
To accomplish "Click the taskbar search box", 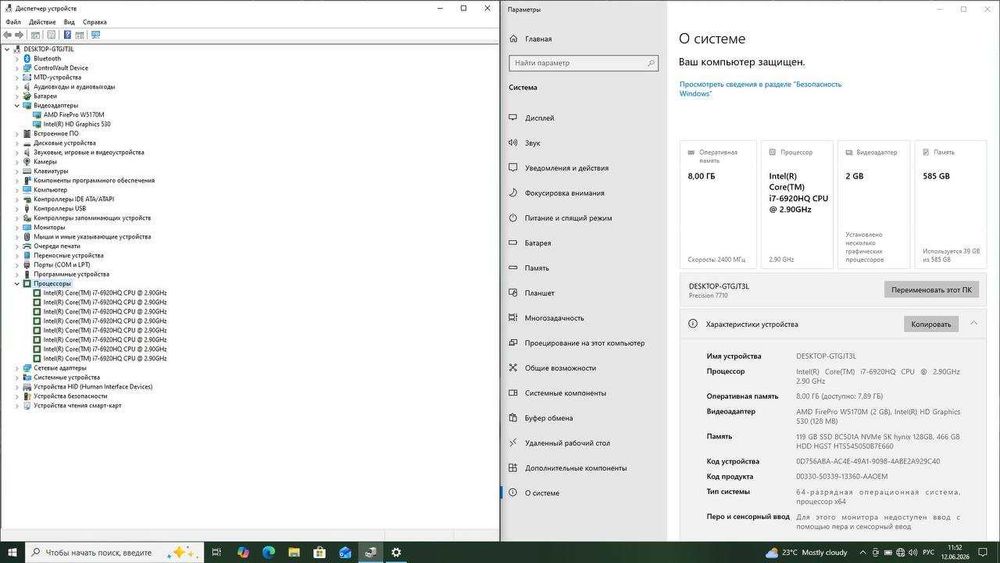I will (x=115, y=552).
